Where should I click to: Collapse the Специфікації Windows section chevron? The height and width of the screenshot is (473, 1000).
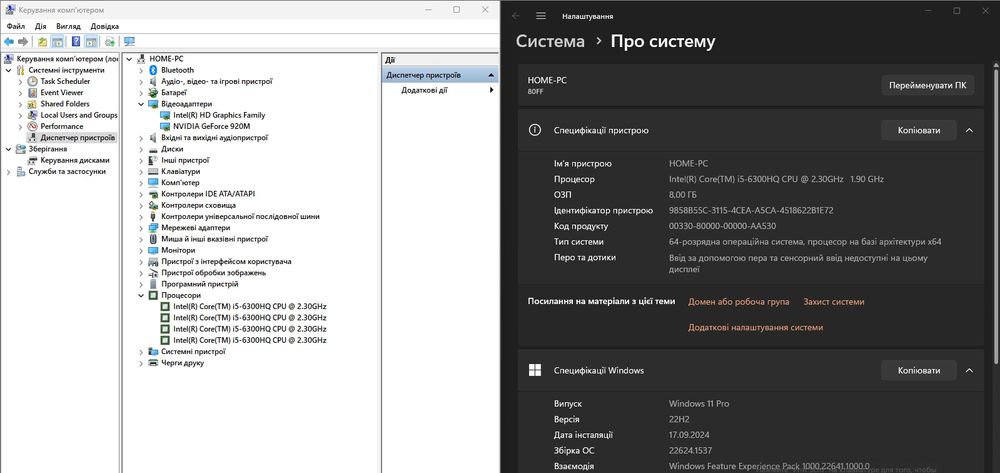point(969,370)
